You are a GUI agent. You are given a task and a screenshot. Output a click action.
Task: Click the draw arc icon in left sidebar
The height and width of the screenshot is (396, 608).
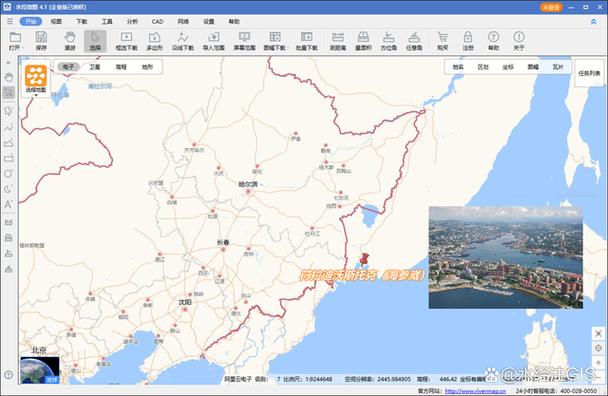click(x=9, y=189)
